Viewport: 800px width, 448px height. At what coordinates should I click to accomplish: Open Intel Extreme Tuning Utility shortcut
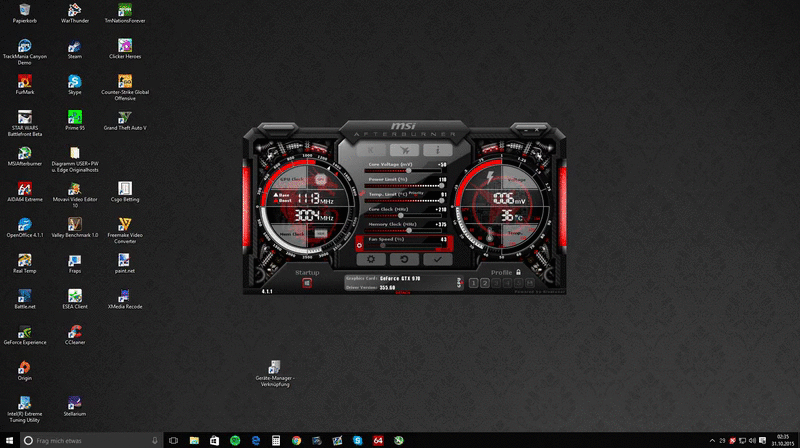click(x=24, y=409)
